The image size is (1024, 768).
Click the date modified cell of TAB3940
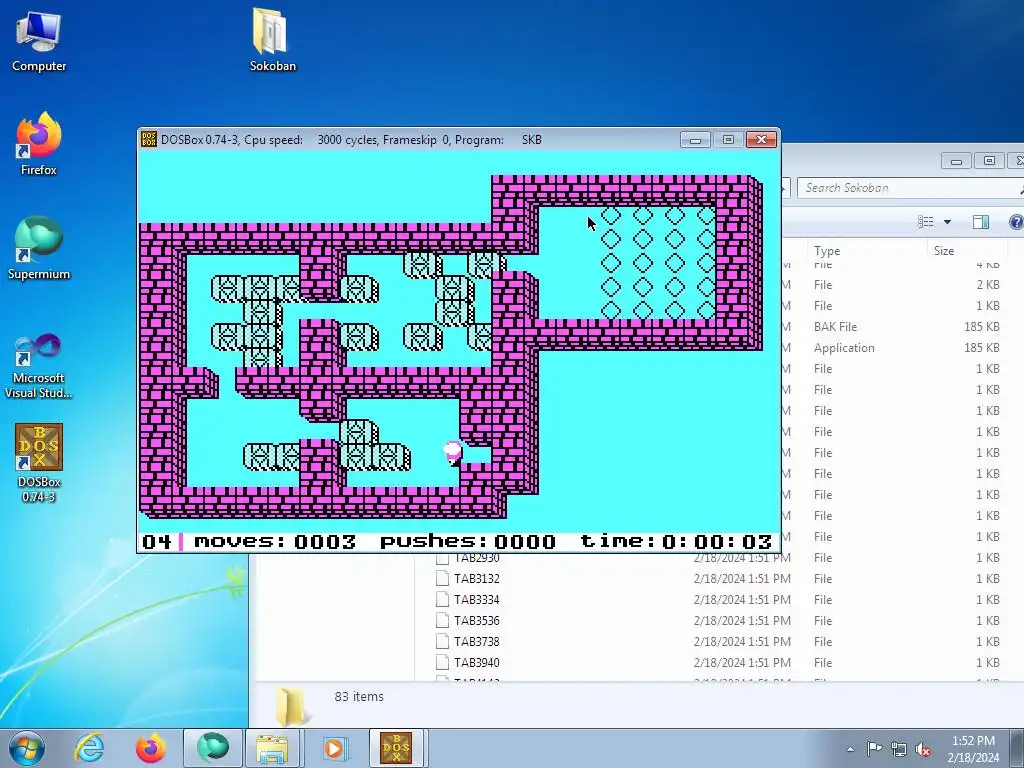coord(742,662)
